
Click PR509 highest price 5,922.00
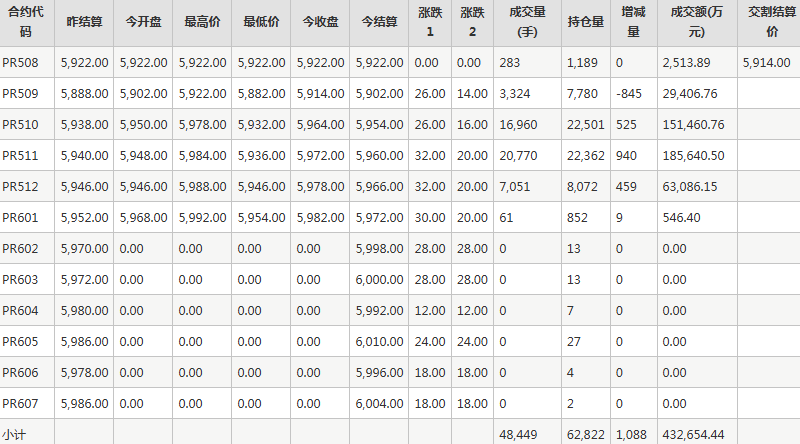pos(202,94)
